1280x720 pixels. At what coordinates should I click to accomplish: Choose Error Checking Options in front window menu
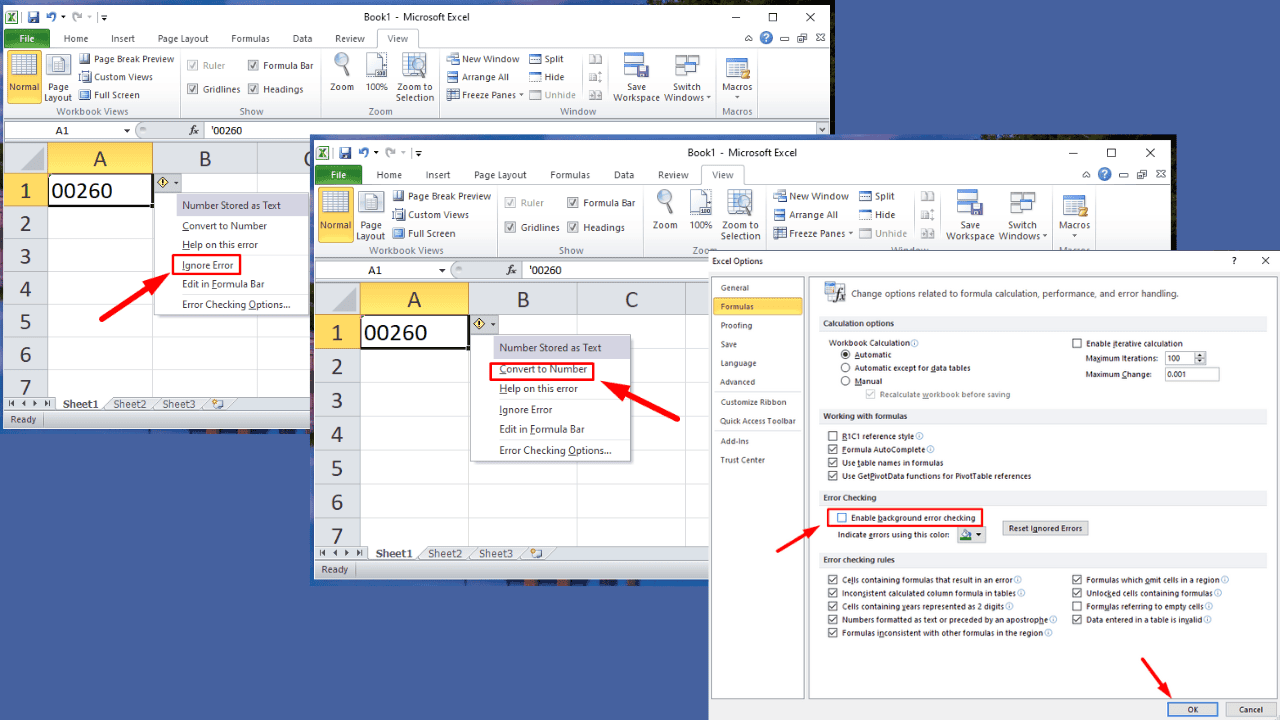(555, 450)
